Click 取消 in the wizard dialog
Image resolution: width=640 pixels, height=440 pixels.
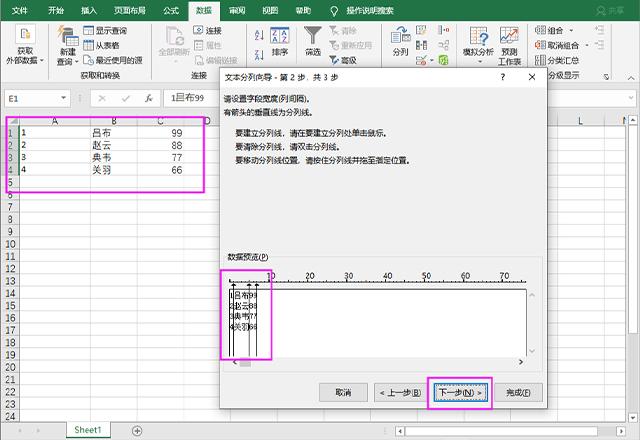point(343,393)
